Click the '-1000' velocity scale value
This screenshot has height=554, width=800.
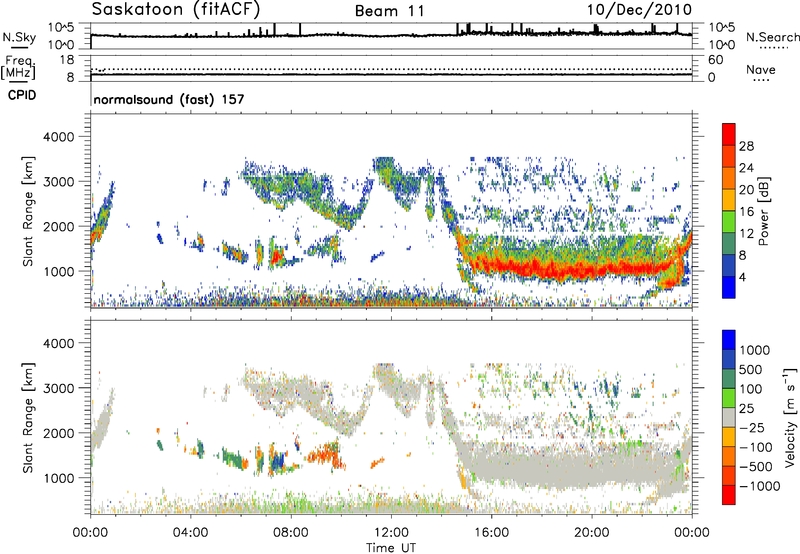759,486
